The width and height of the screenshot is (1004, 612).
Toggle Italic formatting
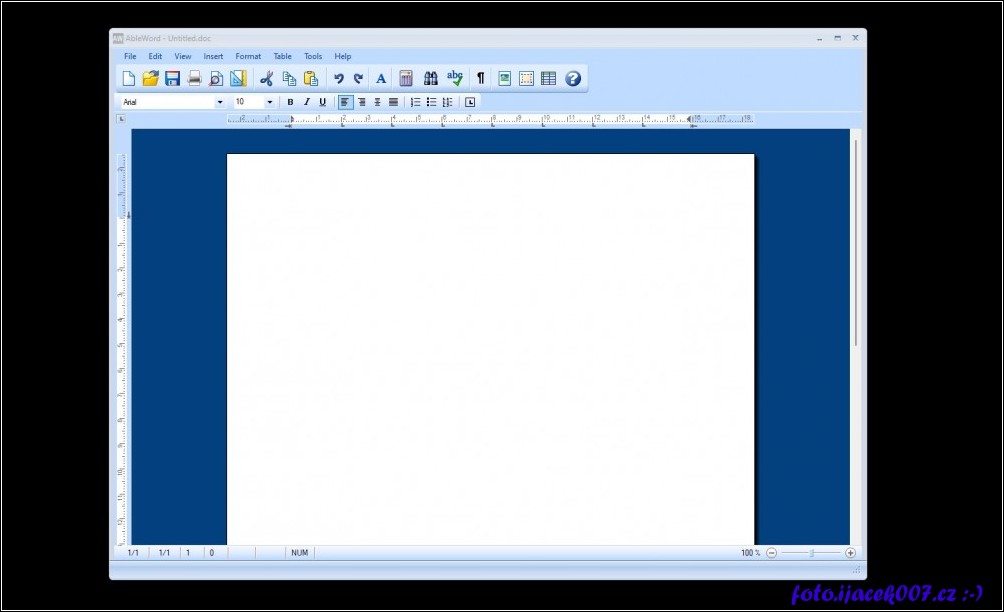coord(306,102)
